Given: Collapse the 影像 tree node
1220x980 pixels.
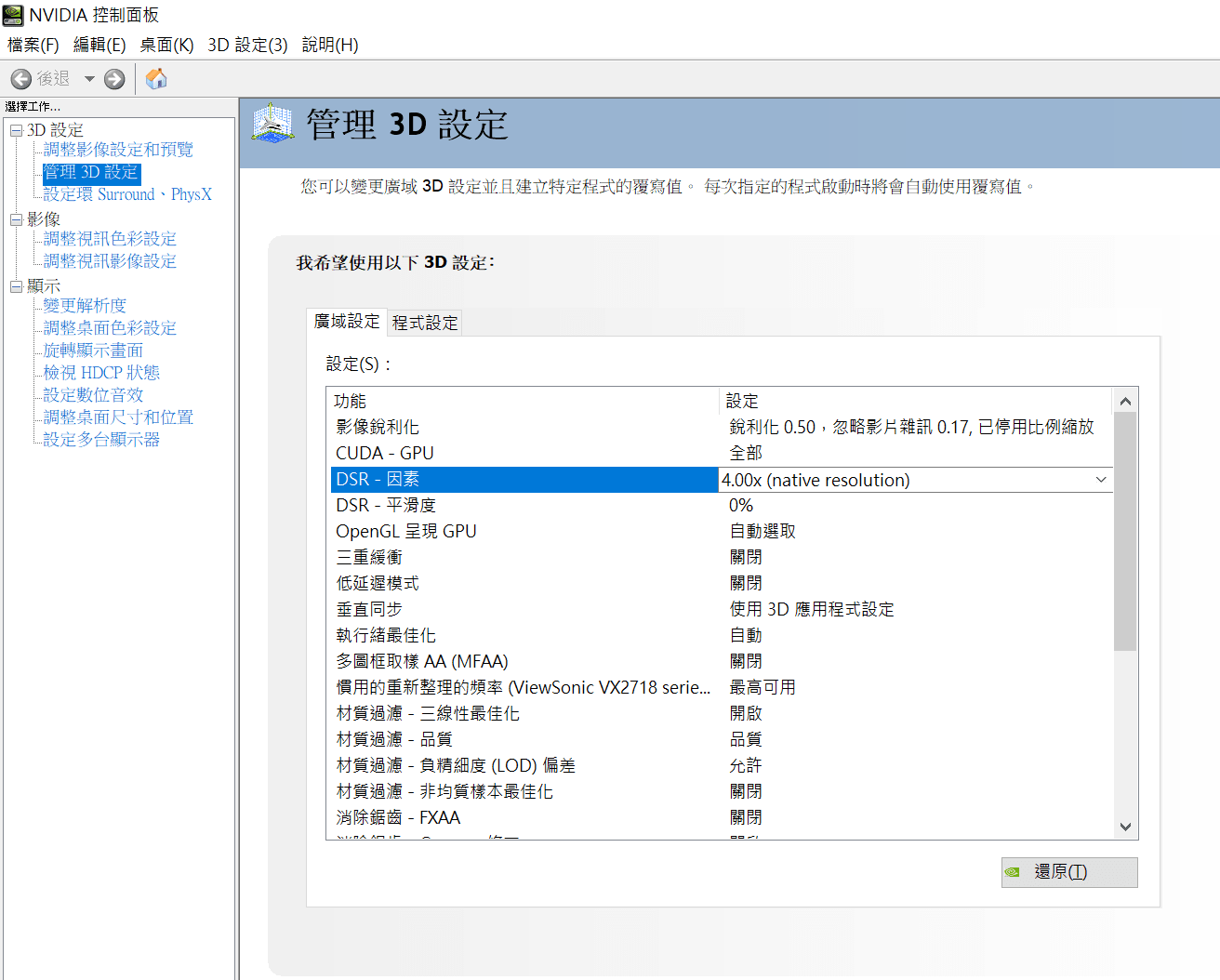Looking at the screenshot, I should (x=16, y=219).
